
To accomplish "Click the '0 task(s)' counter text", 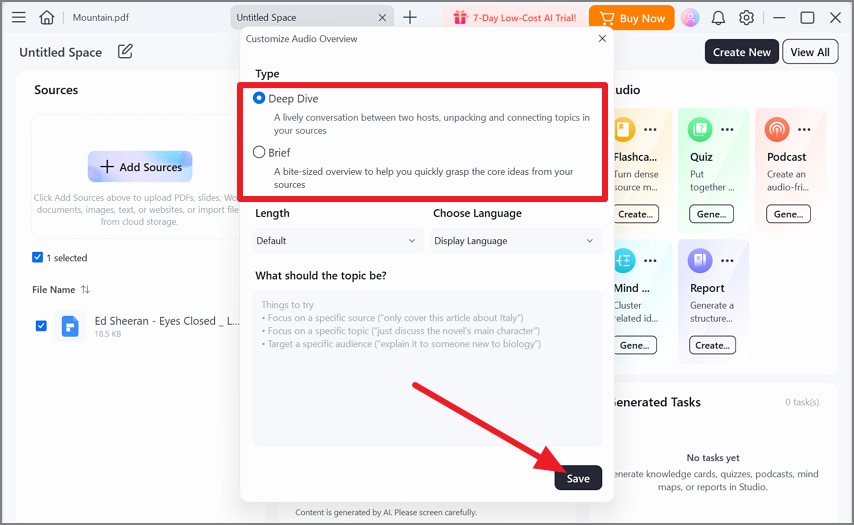I will pos(802,402).
